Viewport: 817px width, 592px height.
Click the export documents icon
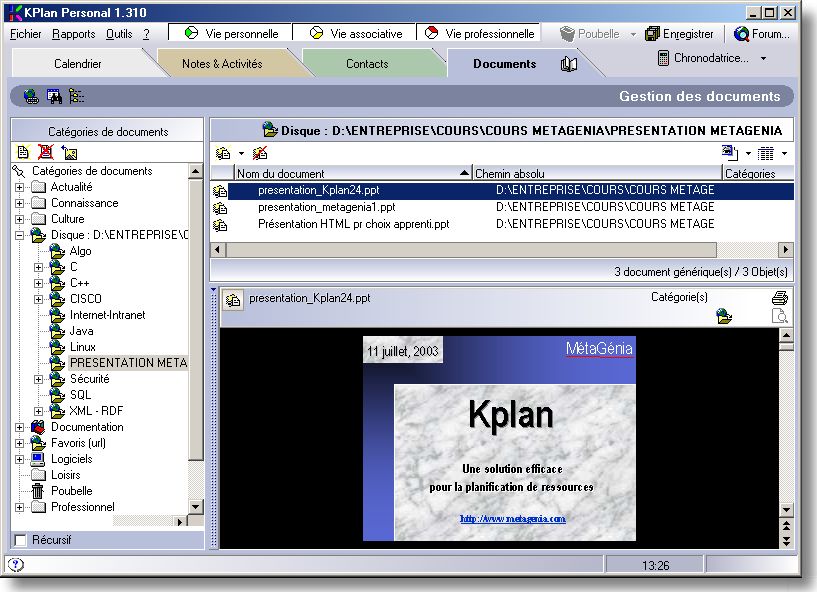click(x=730, y=153)
